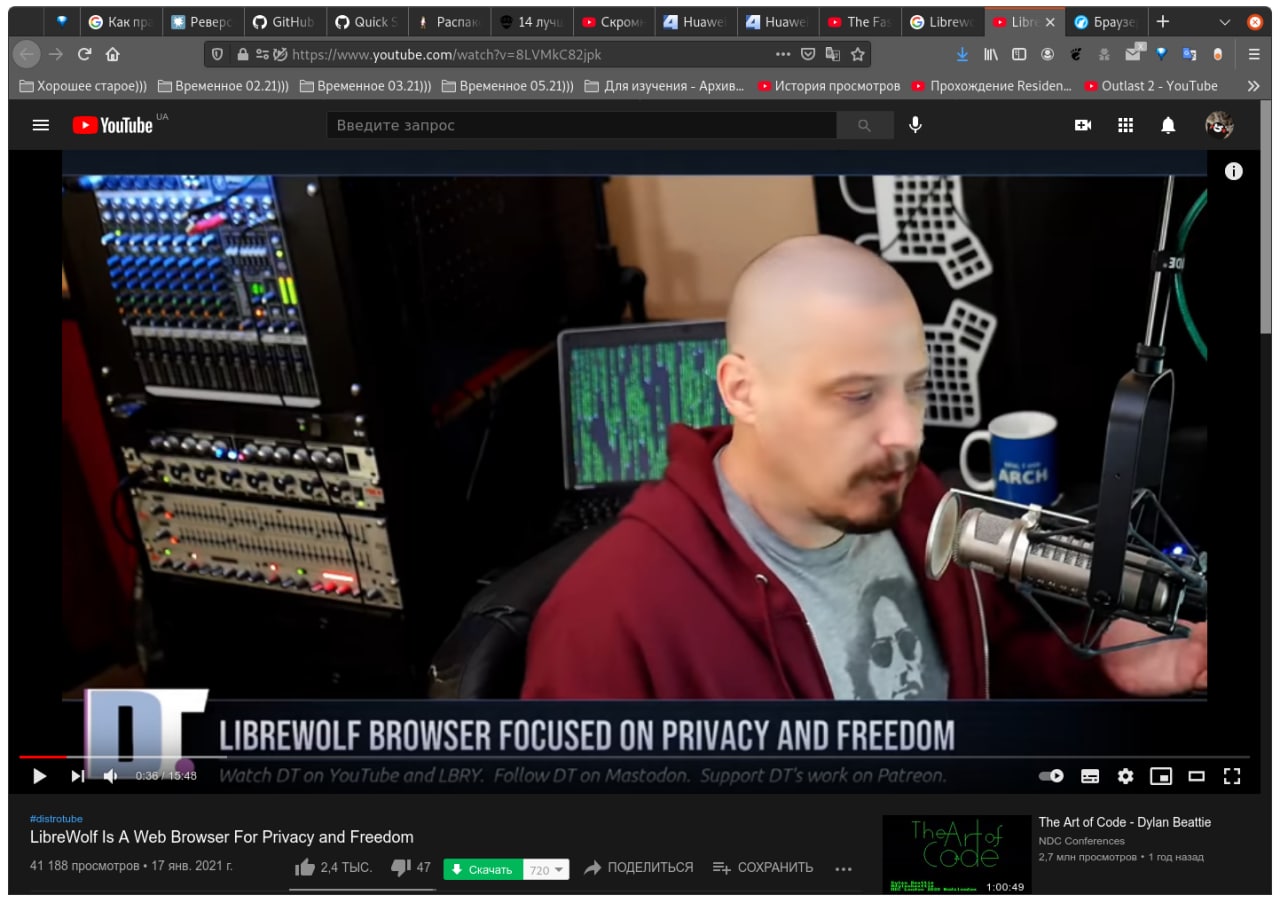This screenshot has height=903, width=1280.
Task: Switch to The Fas YouTube tab
Action: 859,22
